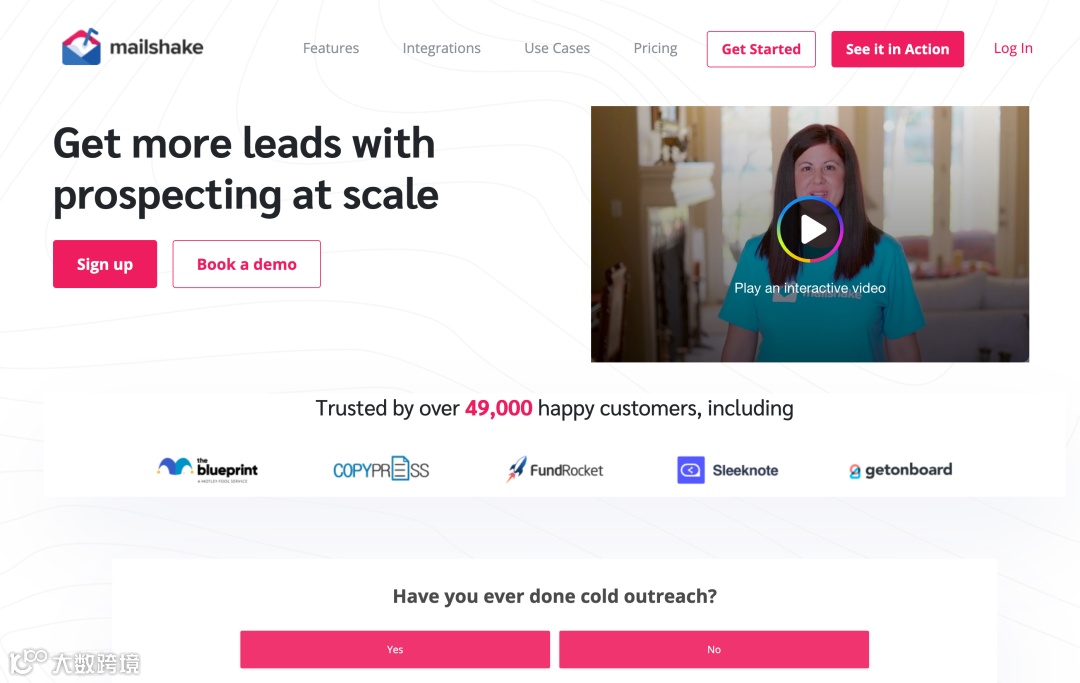
Task: Click the blueprint logo
Action: click(x=207, y=470)
